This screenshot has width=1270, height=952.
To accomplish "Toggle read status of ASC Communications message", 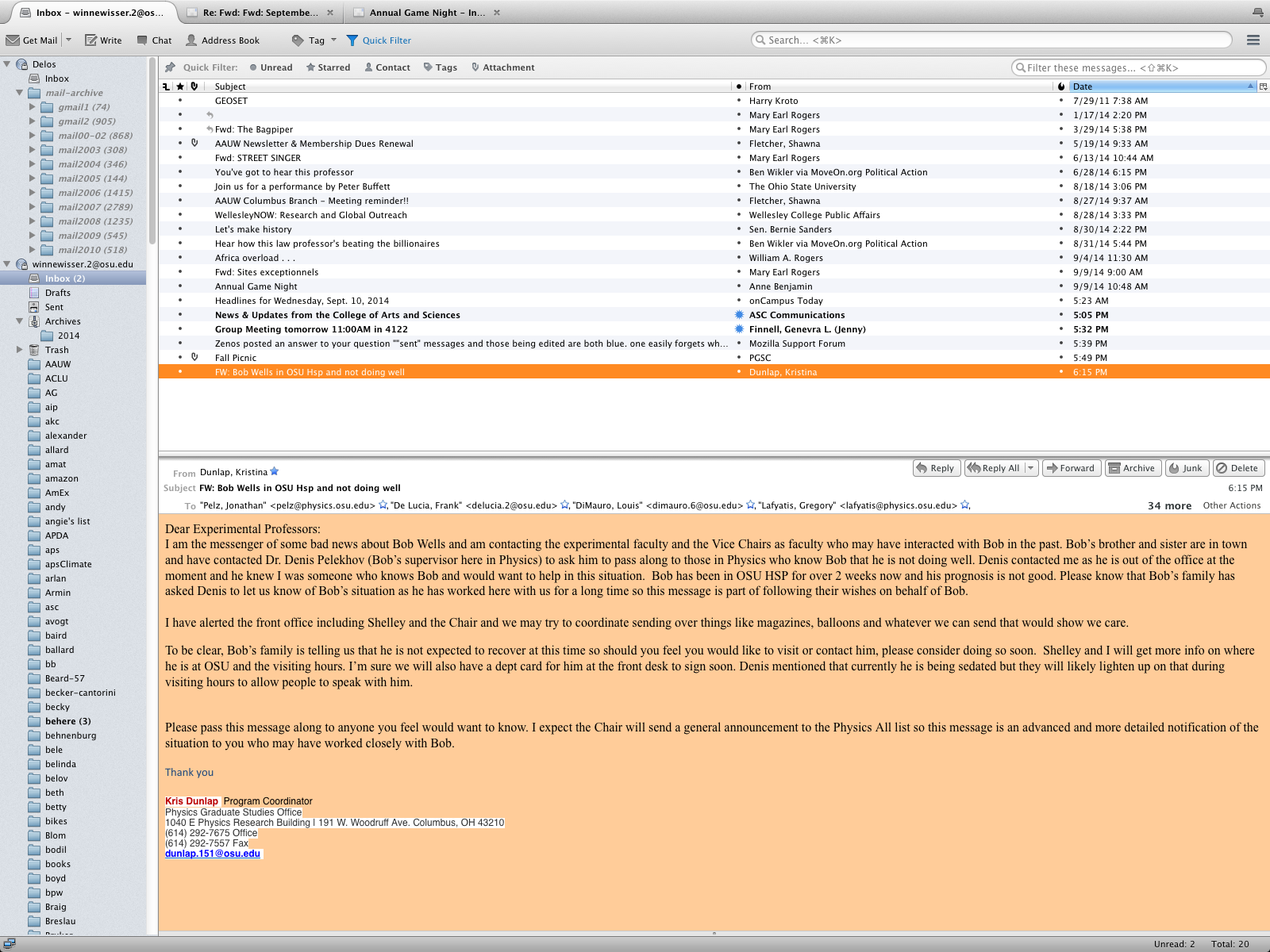I will click(739, 315).
